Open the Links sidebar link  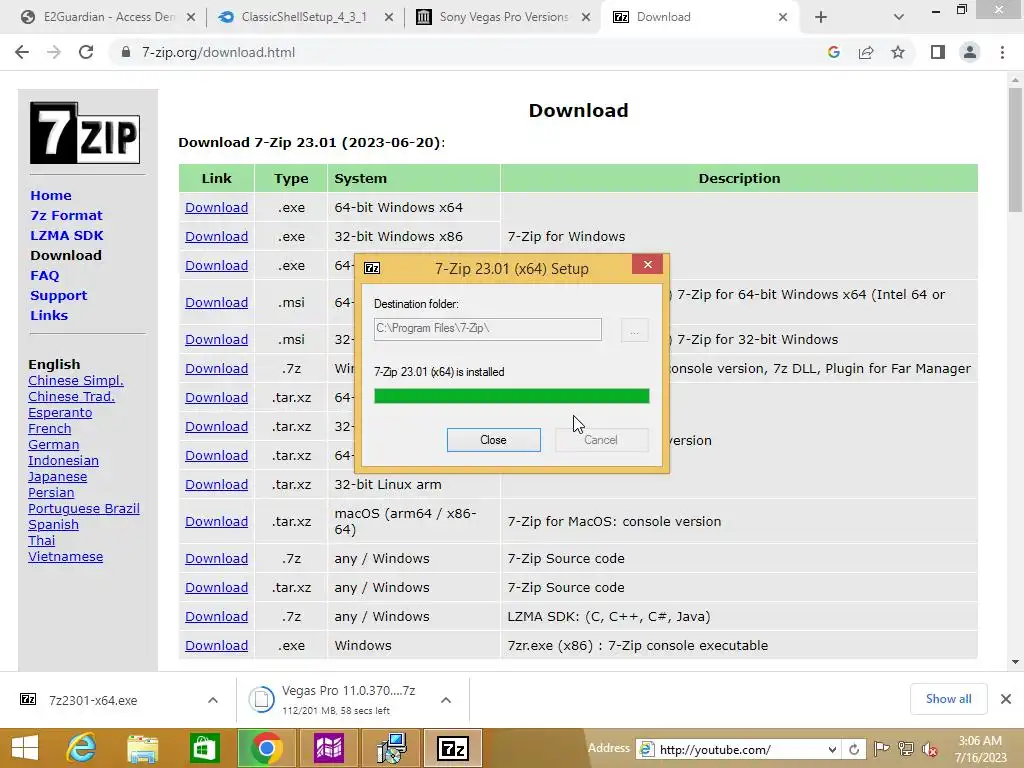coord(49,315)
